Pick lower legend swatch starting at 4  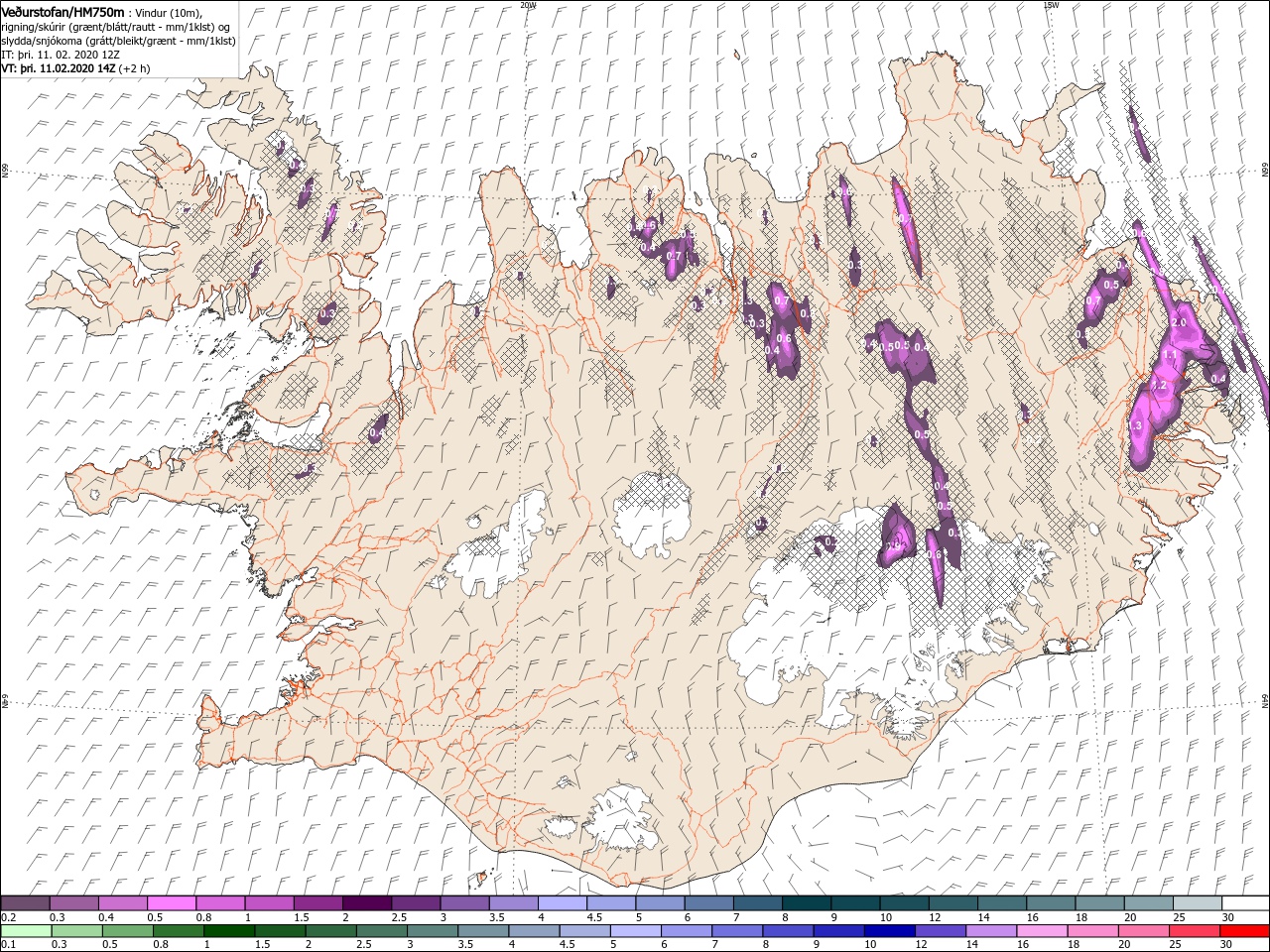click(534, 931)
